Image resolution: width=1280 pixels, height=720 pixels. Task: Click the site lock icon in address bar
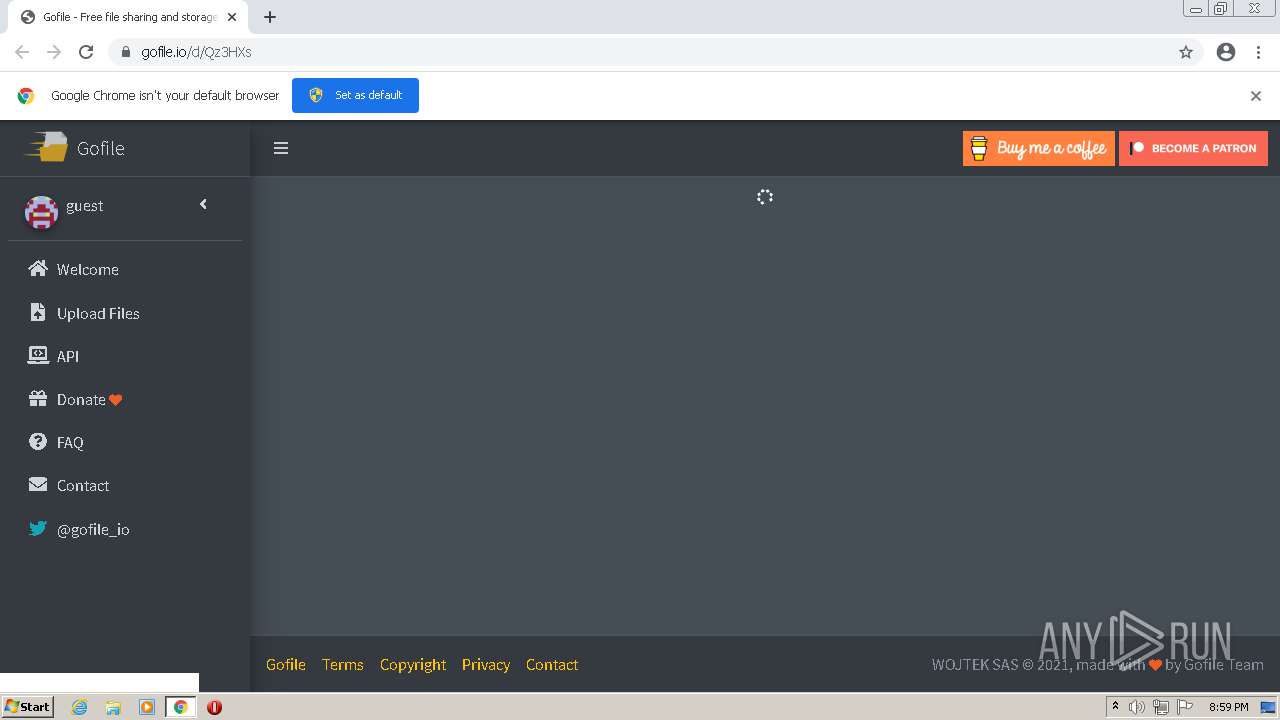coord(126,52)
